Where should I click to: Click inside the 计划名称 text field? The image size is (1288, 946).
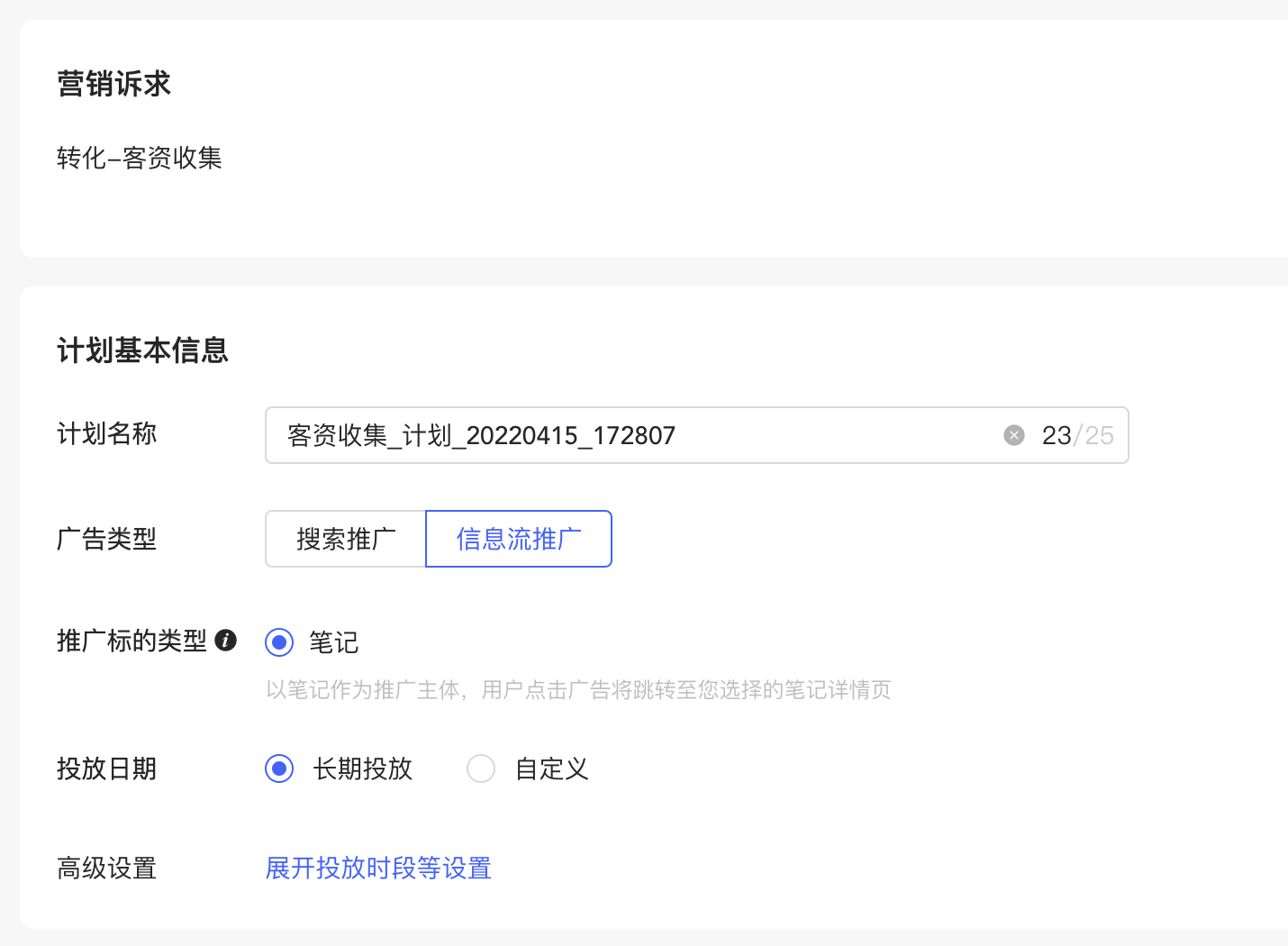point(630,434)
